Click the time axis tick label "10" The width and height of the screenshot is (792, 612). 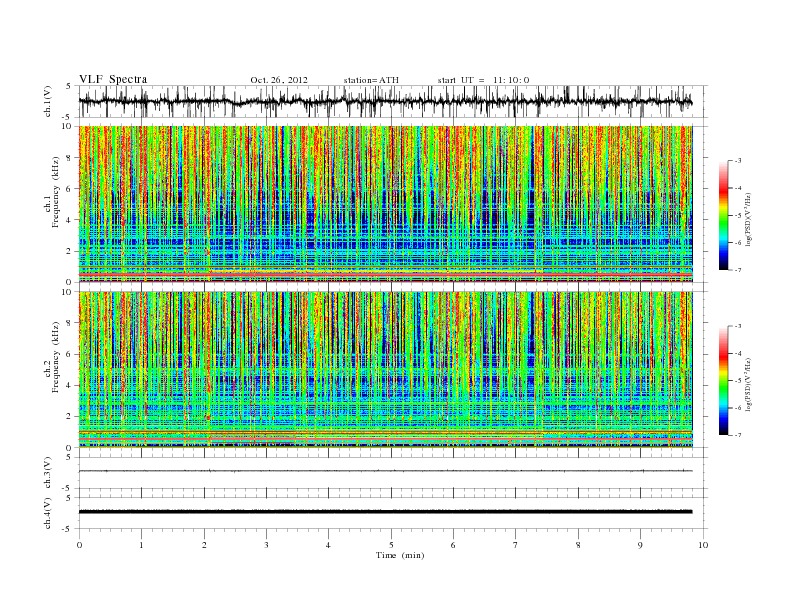point(703,545)
